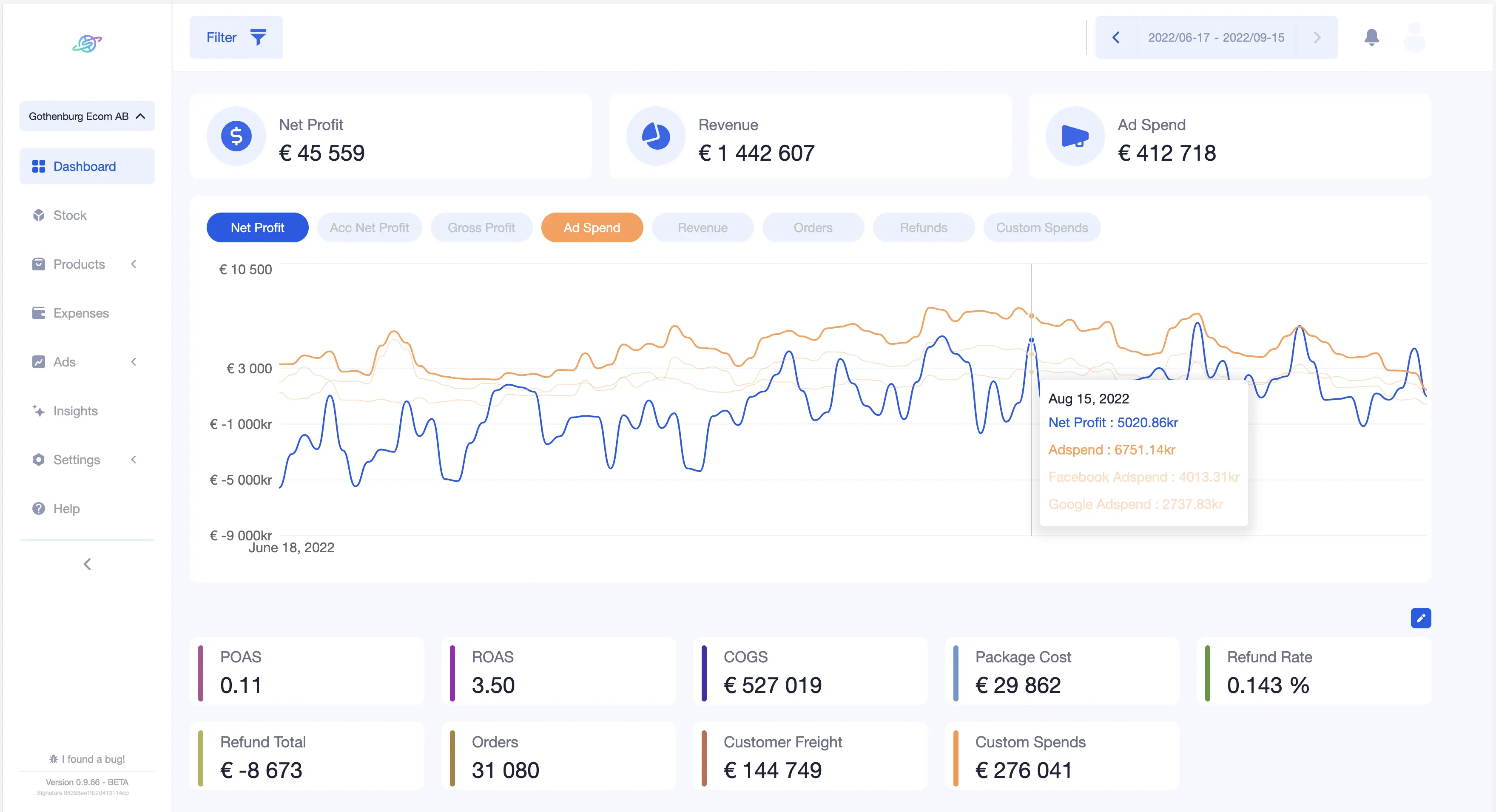Report a bug via 'I found a bug!'
Image resolution: width=1496 pixels, height=812 pixels.
(x=86, y=758)
